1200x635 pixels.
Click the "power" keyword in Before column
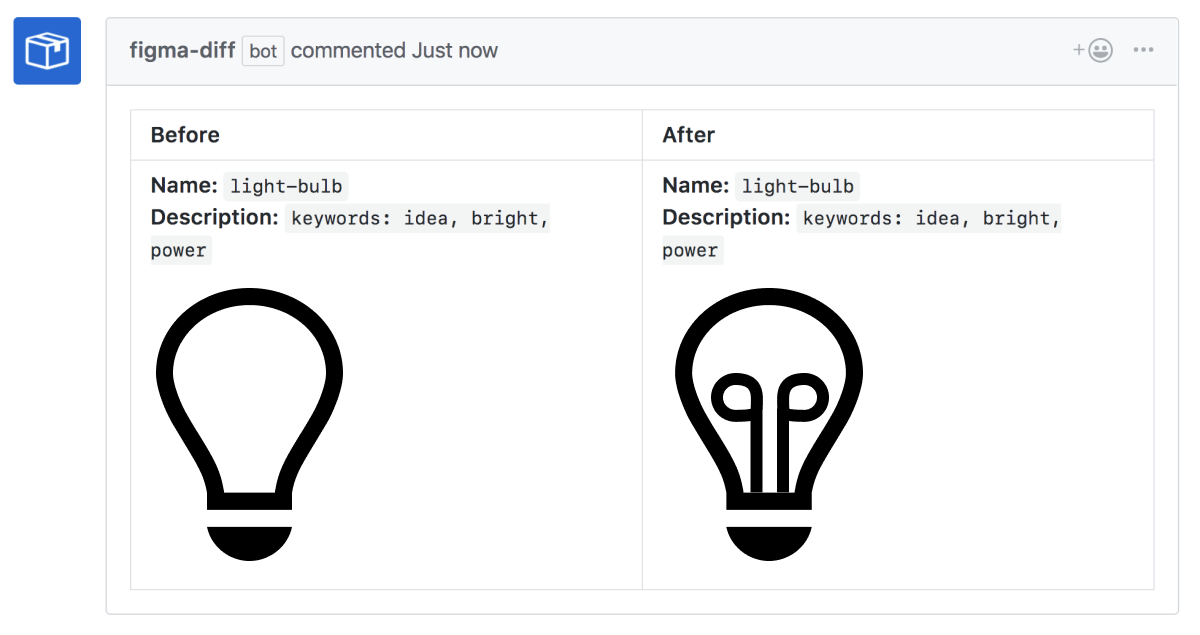pyautogui.click(x=179, y=251)
